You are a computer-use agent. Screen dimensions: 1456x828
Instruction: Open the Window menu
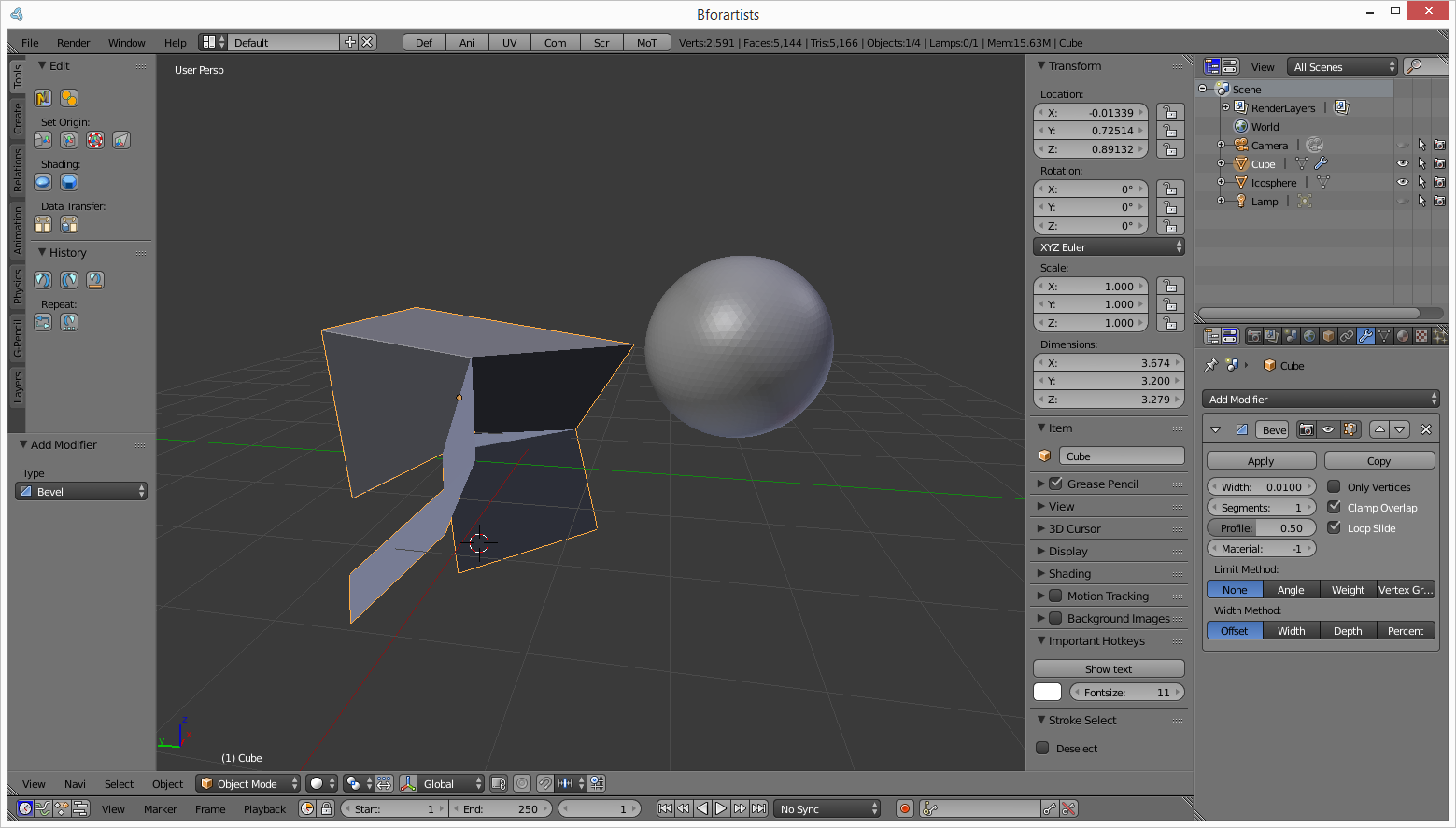tap(127, 43)
